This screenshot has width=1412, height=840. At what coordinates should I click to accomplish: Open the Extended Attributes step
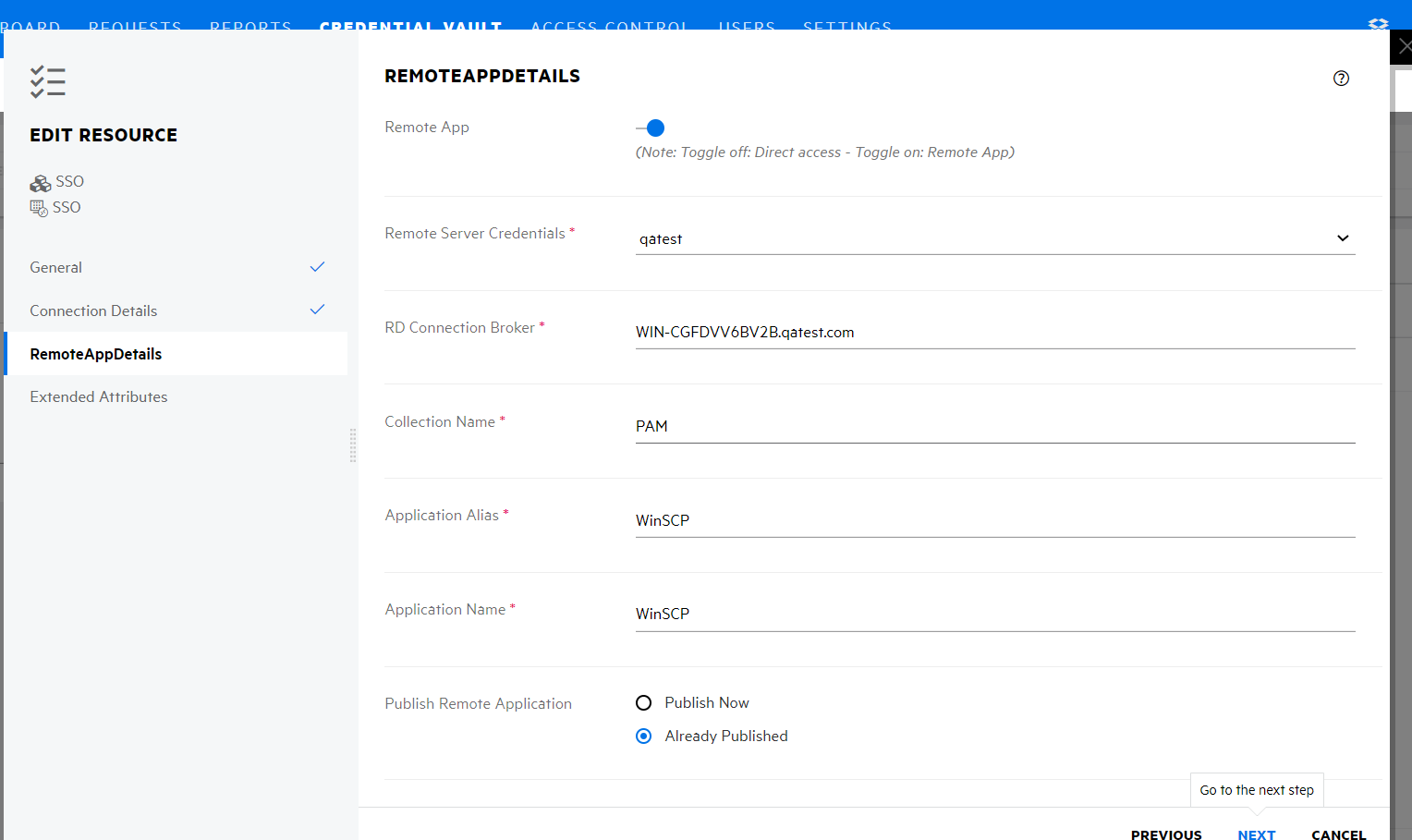point(98,396)
